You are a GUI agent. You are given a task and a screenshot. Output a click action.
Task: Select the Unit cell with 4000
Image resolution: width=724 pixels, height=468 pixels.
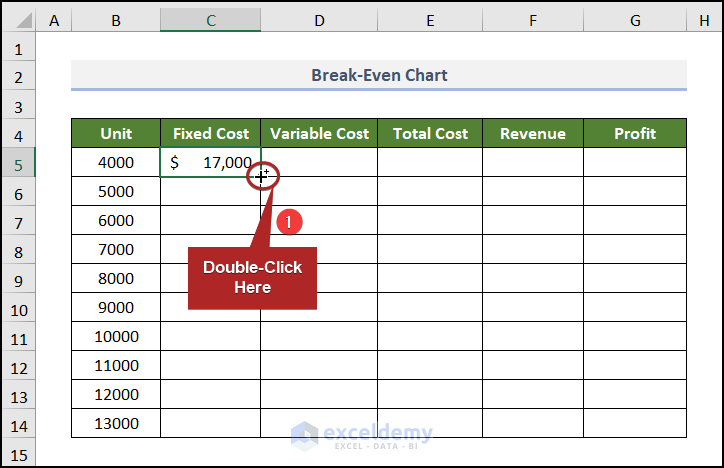116,162
